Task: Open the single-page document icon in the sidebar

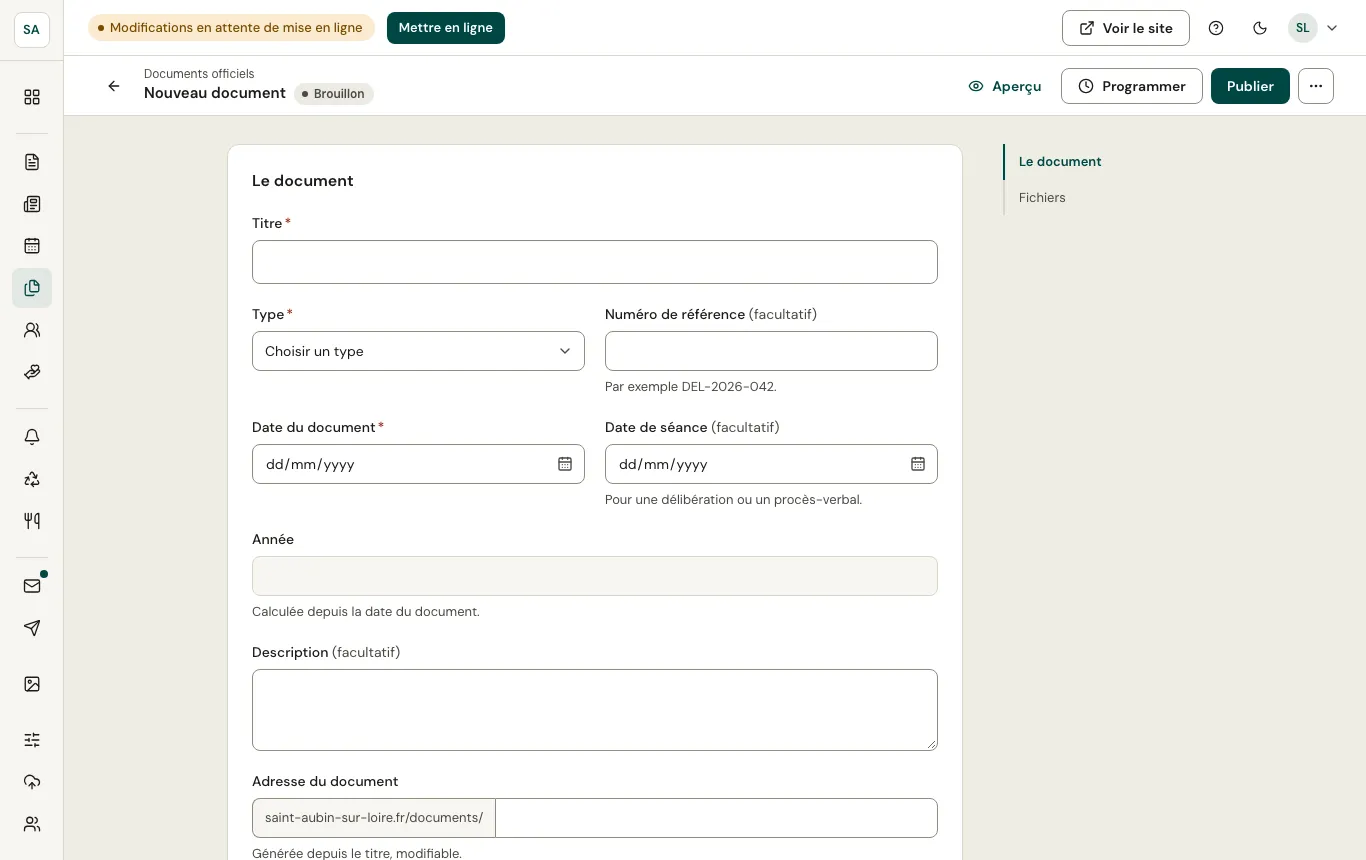Action: 32,162
